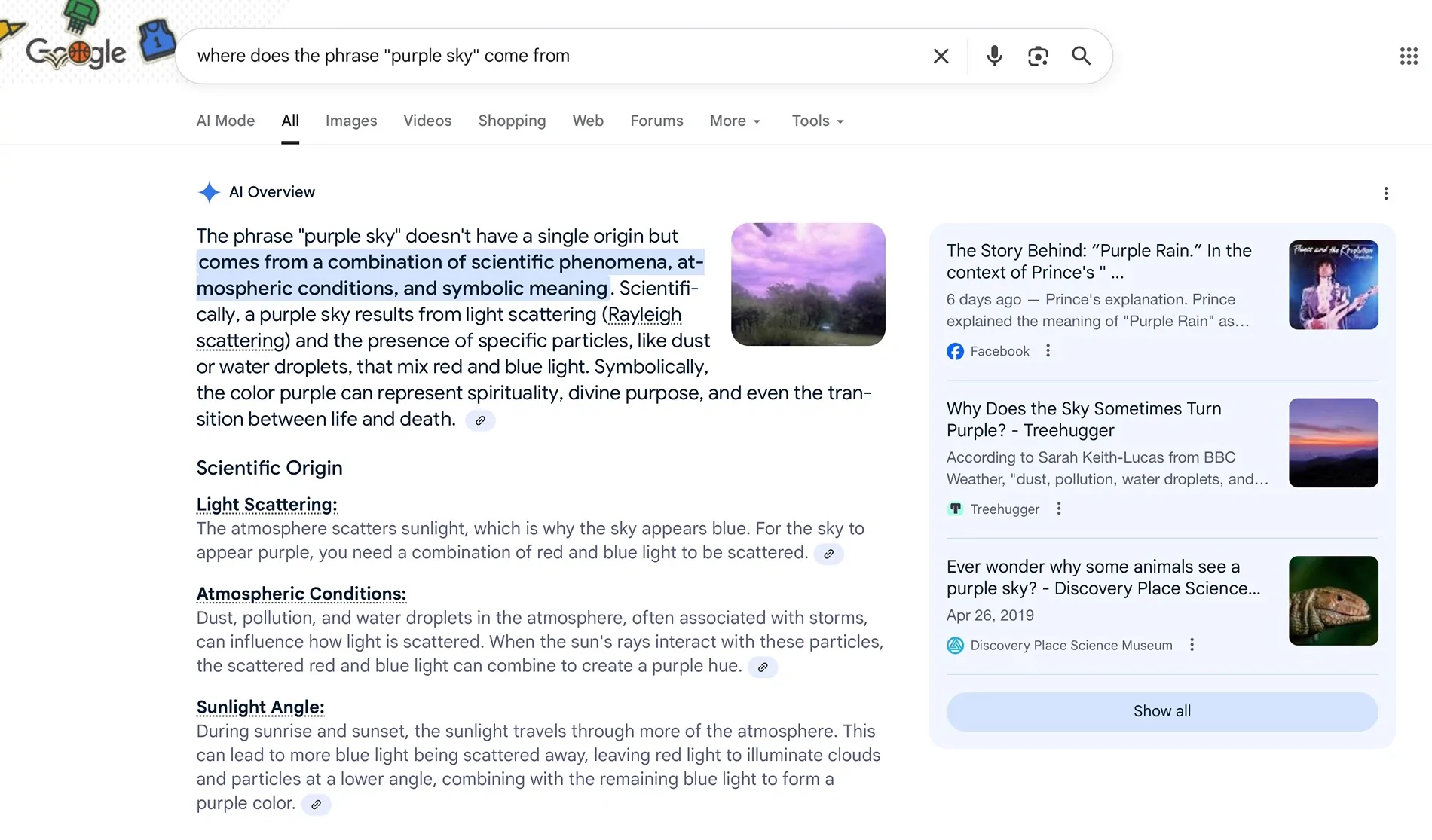
Task: Open more options for Treehugger result
Action: click(1058, 509)
